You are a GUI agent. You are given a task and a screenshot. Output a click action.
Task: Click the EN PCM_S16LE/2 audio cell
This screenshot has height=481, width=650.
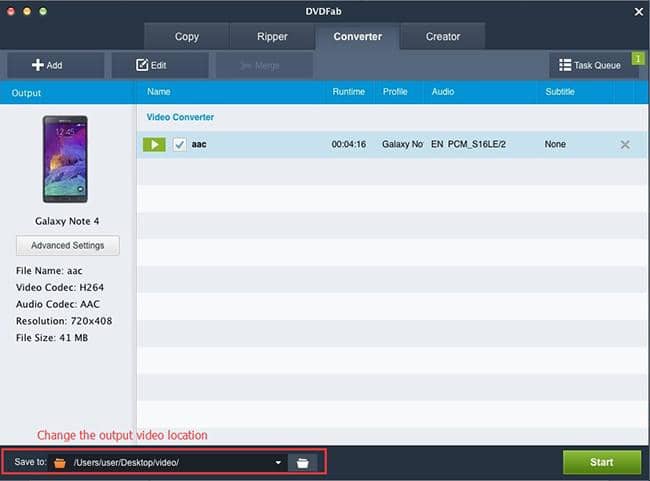[x=468, y=144]
